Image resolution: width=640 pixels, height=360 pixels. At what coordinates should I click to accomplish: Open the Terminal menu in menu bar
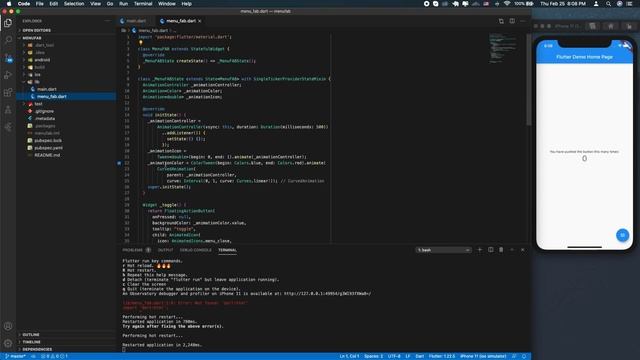pyautogui.click(x=143, y=4)
